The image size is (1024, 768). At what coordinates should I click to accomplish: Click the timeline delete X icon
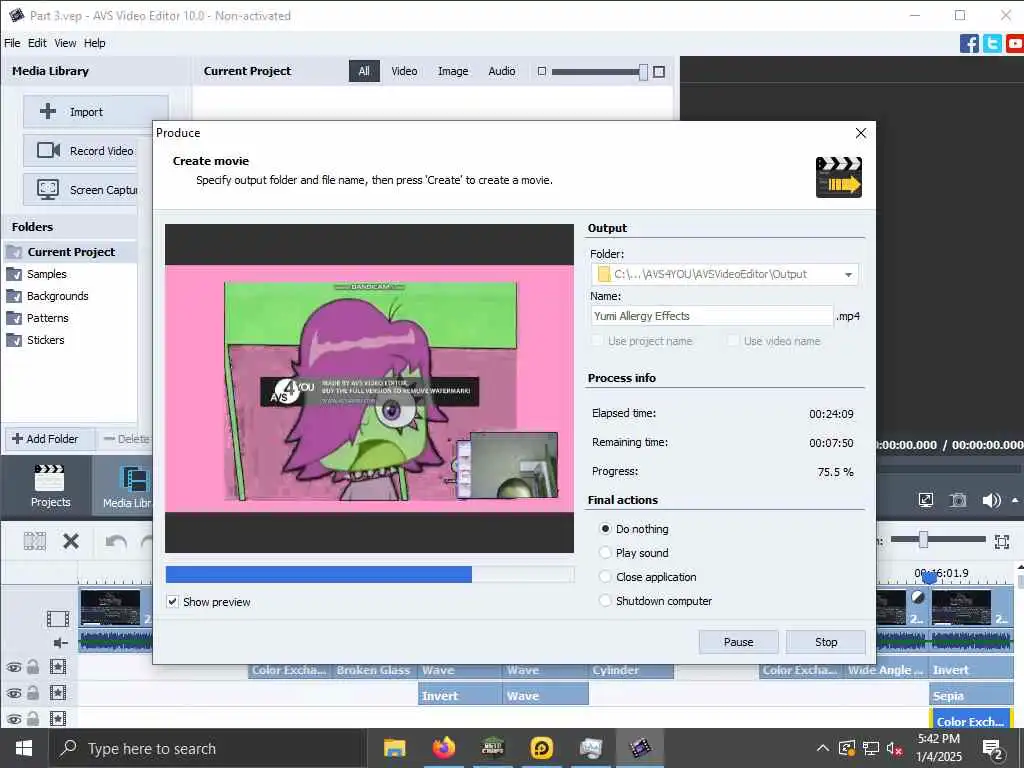(x=71, y=541)
